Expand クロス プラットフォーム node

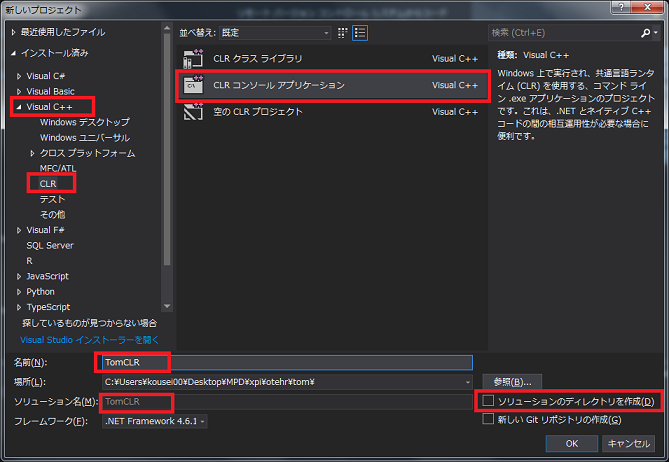[x=32, y=153]
